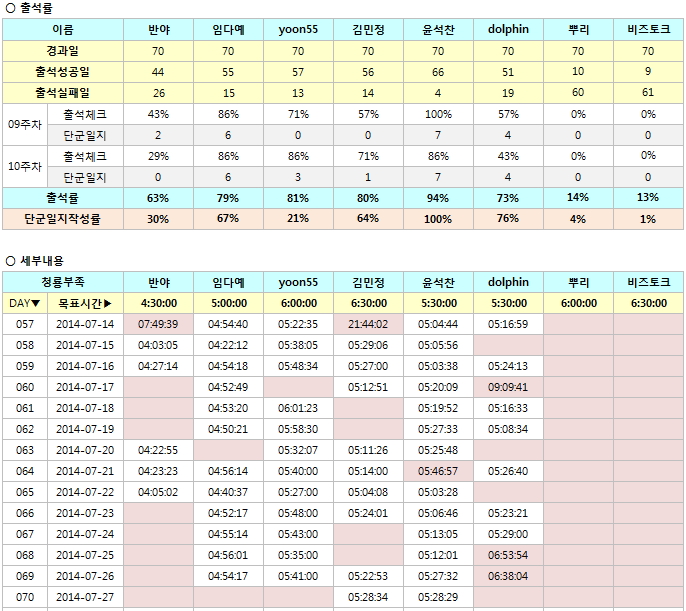The image size is (686, 611).
Task: Click time 05:12:51 on 2014-07-17
Action: point(368,387)
